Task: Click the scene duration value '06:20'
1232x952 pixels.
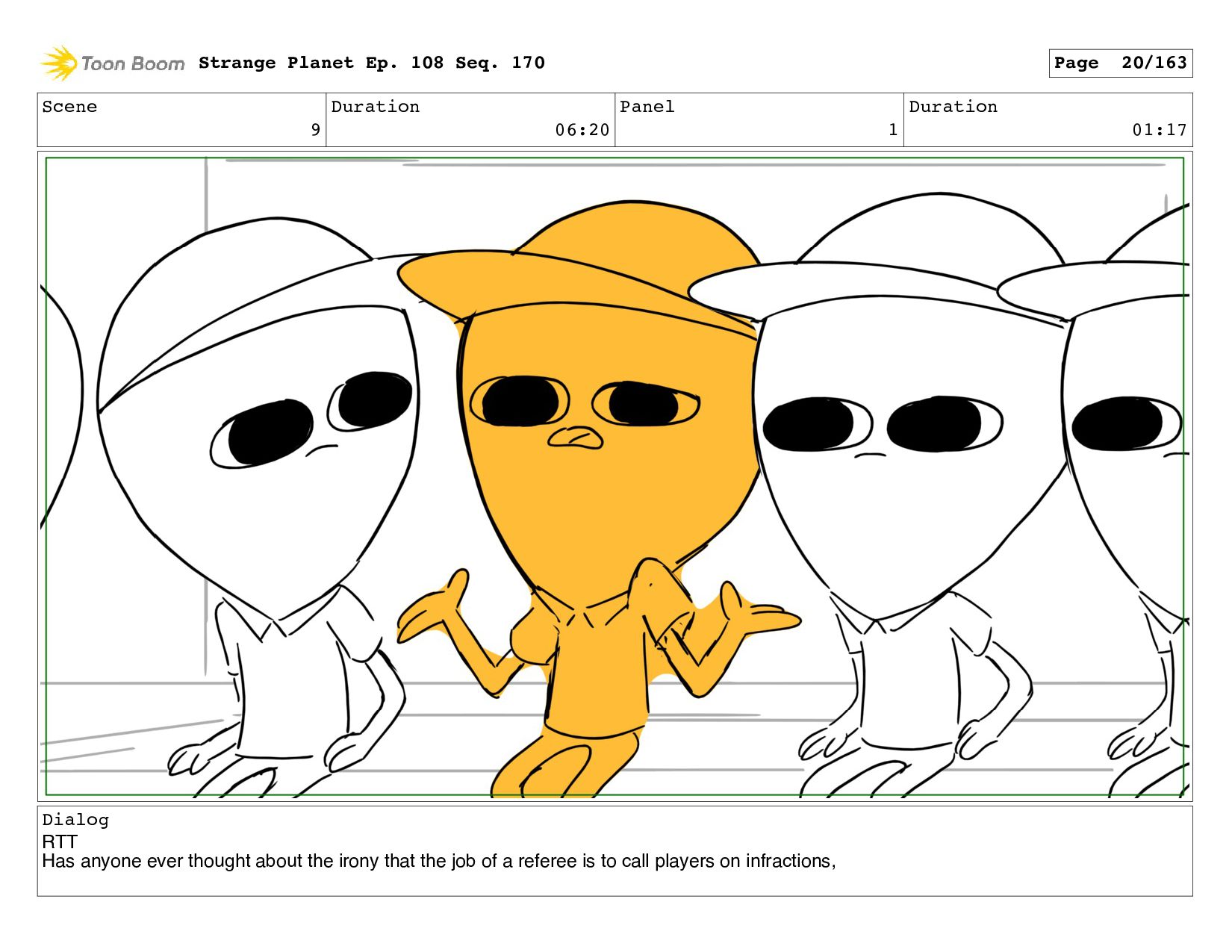Action: (582, 130)
